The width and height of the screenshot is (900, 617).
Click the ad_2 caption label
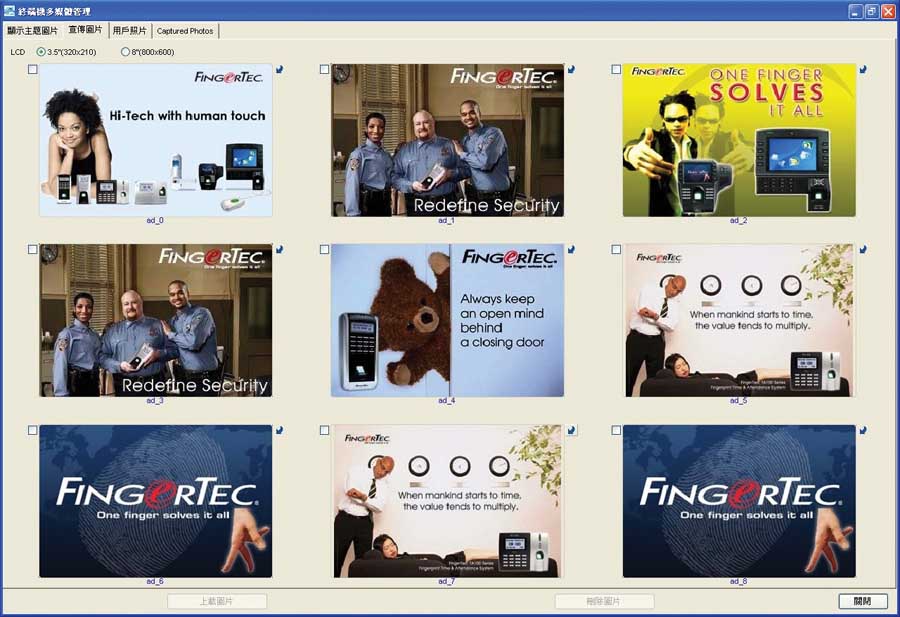click(x=739, y=220)
